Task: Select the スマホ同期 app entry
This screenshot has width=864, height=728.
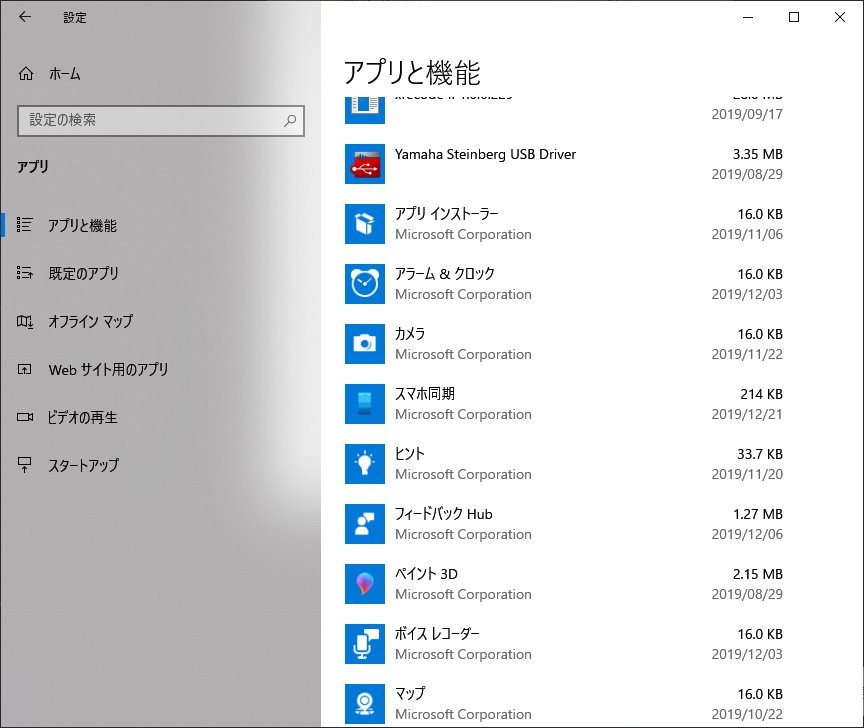Action: click(564, 404)
